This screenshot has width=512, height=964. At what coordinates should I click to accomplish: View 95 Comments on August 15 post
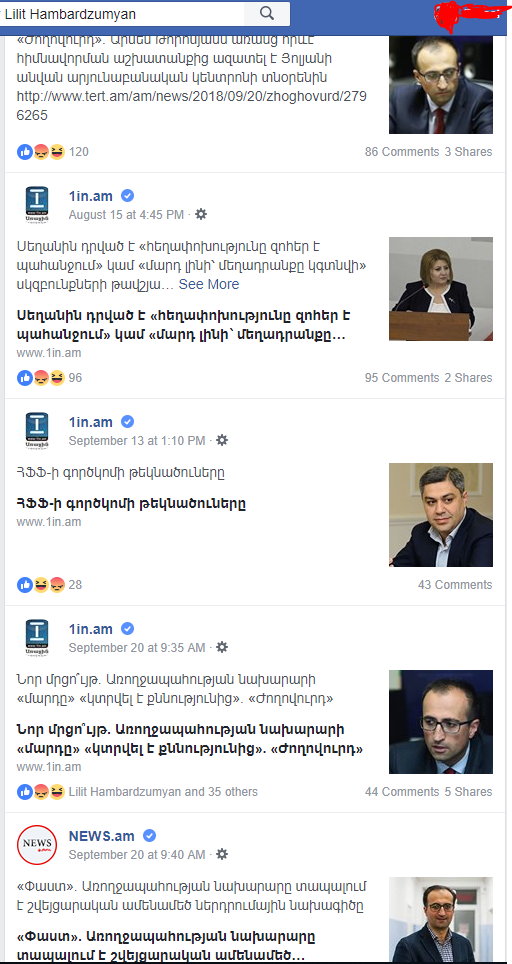point(402,377)
